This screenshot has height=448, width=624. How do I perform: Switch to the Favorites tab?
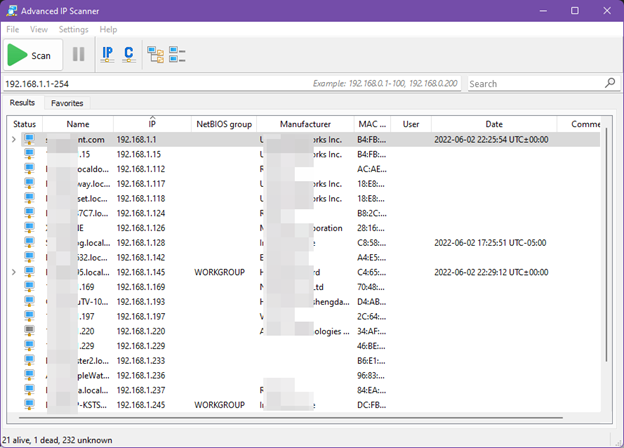(67, 103)
